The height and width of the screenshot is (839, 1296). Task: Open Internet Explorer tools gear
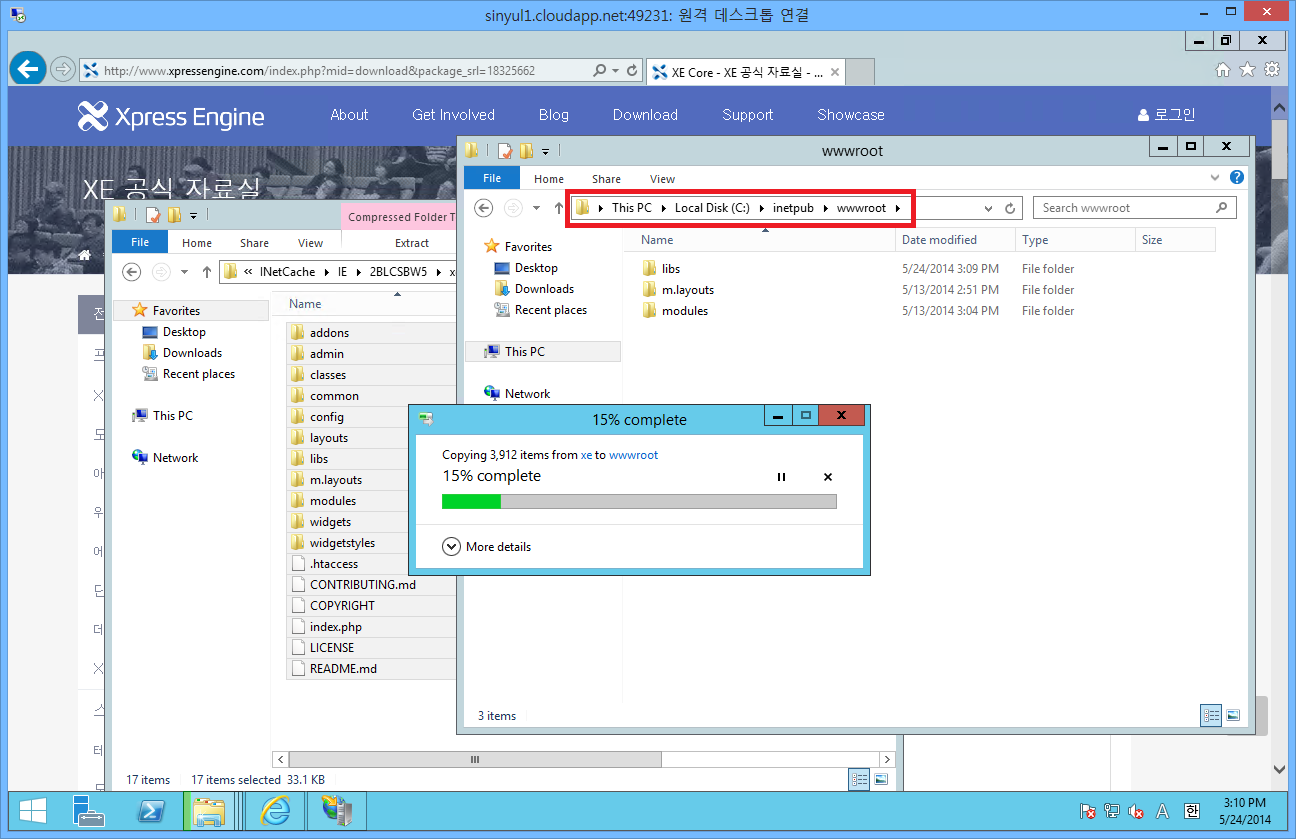1272,70
